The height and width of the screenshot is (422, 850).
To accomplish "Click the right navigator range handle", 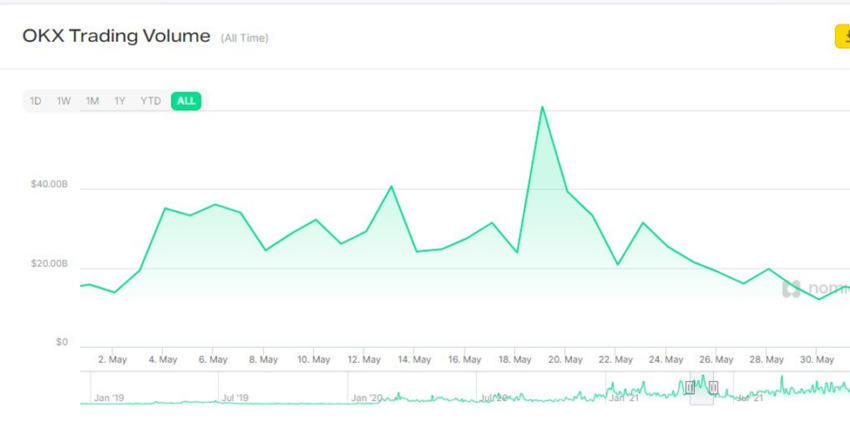I will (713, 387).
